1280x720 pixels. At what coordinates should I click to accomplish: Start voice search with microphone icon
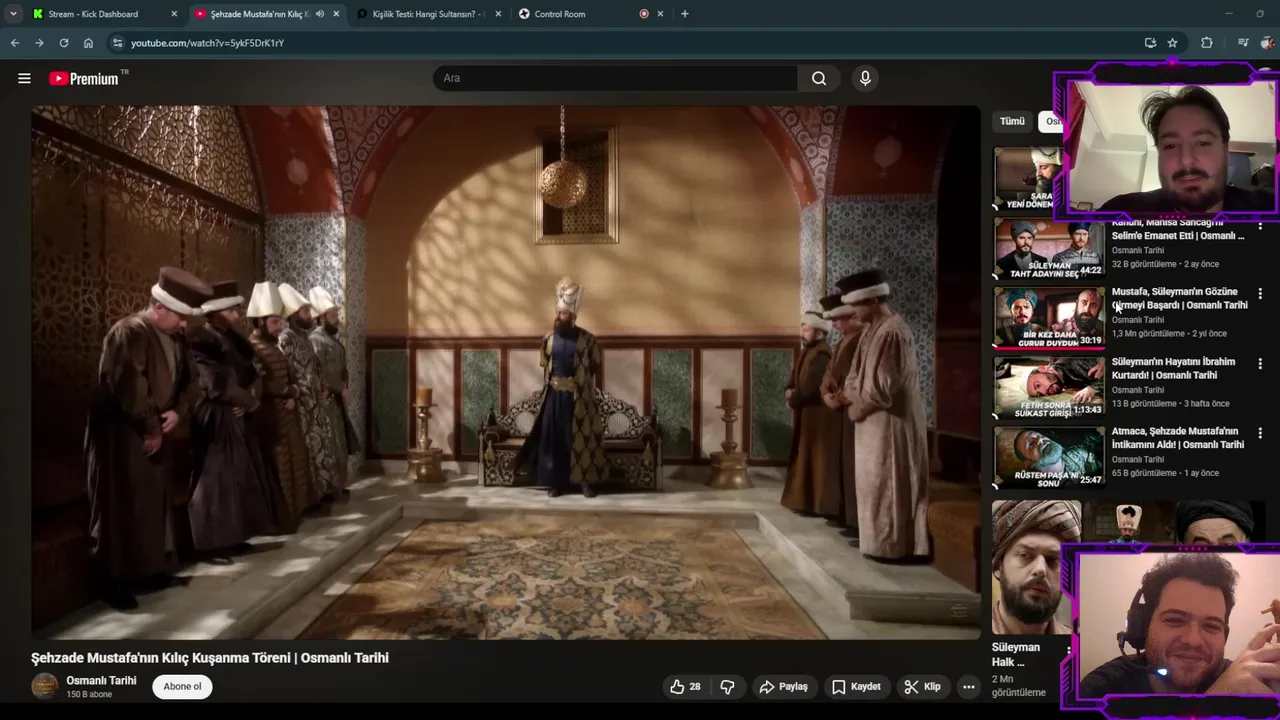[865, 78]
